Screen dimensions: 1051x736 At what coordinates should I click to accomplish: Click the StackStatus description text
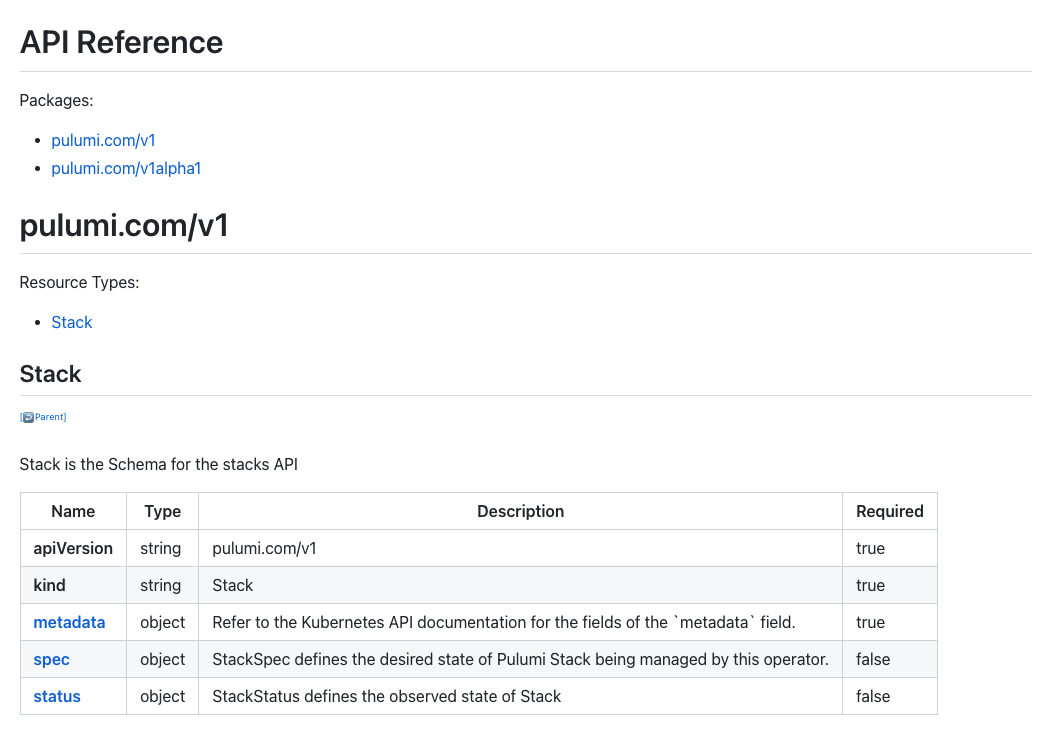coord(387,696)
